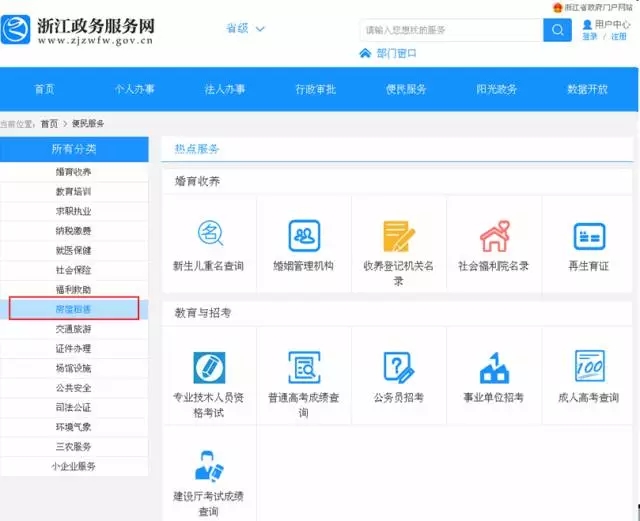Click the 婚育收养 section heading
Viewport: 640px width, 521px height.
(x=197, y=181)
